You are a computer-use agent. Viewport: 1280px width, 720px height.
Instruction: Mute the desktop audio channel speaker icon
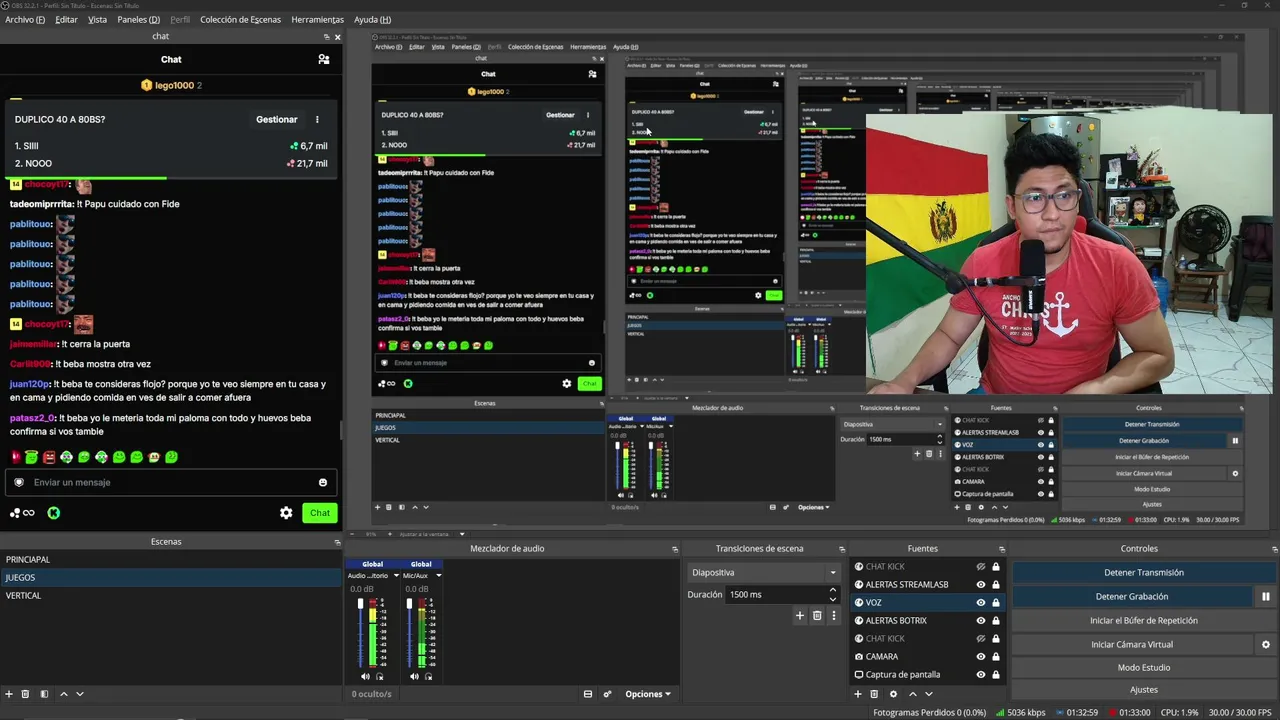click(x=365, y=677)
